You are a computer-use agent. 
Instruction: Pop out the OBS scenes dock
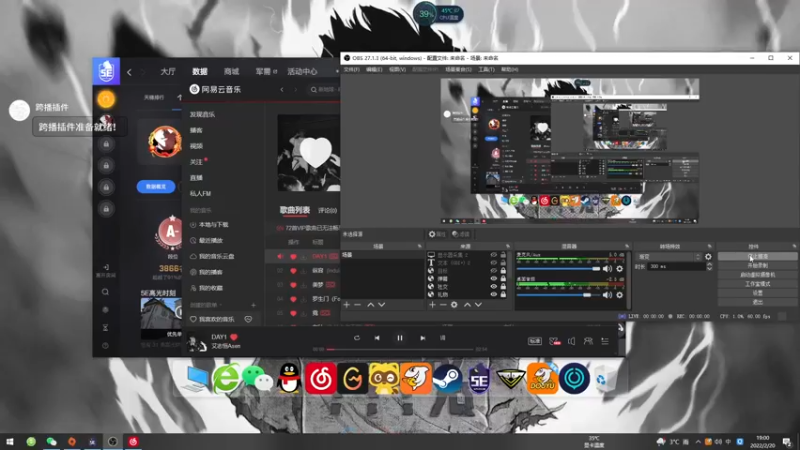(x=419, y=246)
